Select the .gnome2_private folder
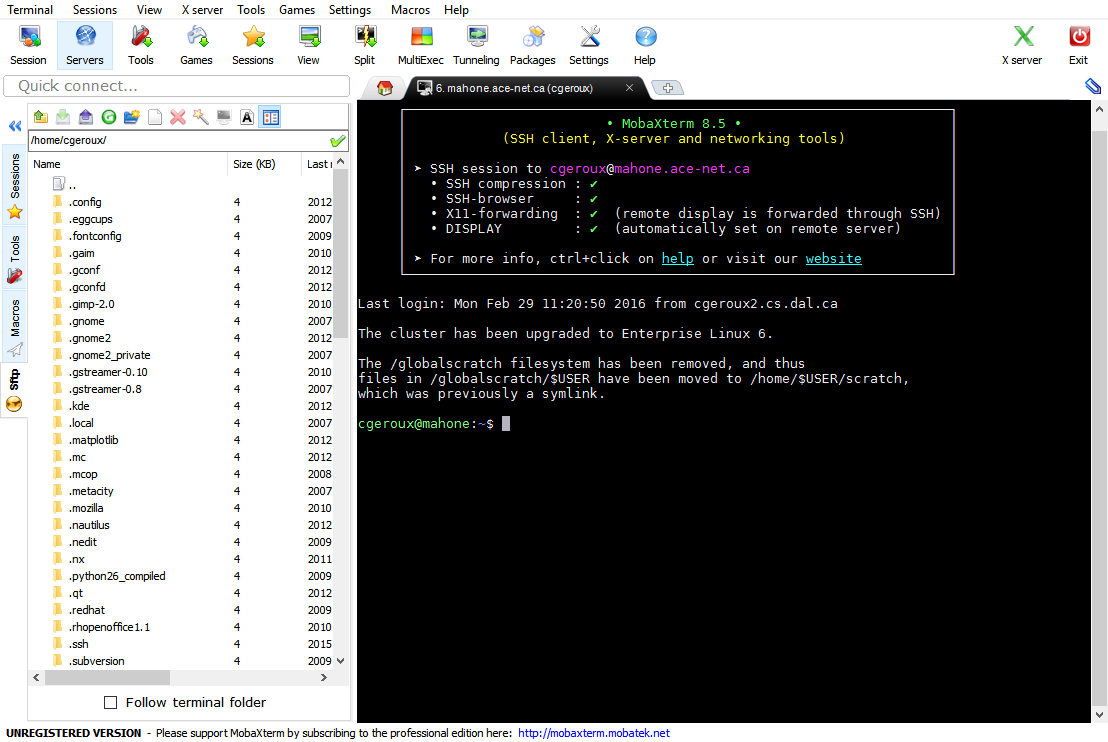 coord(110,355)
